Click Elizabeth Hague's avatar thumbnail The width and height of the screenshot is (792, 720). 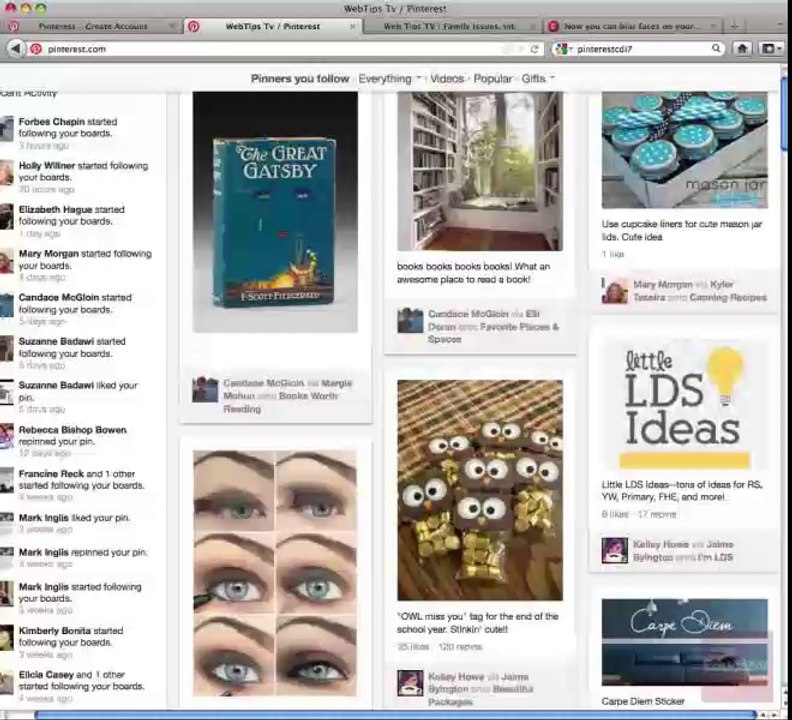point(7,216)
